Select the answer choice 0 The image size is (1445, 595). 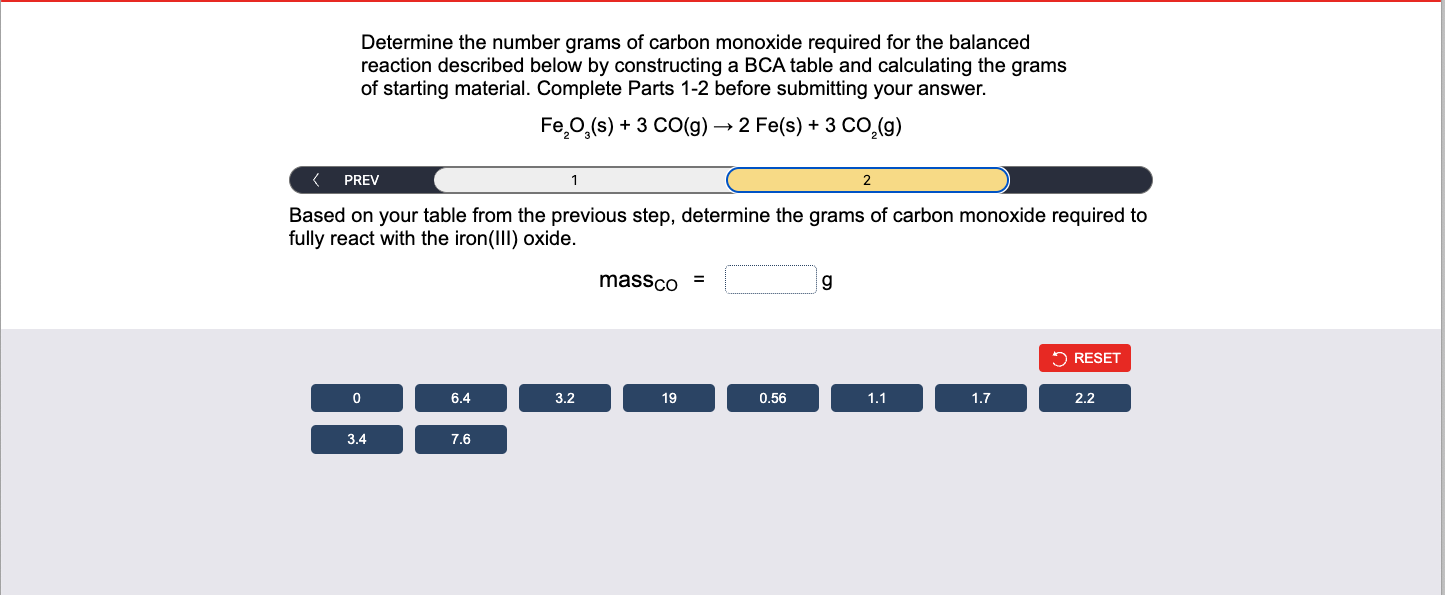pyautogui.click(x=356, y=397)
